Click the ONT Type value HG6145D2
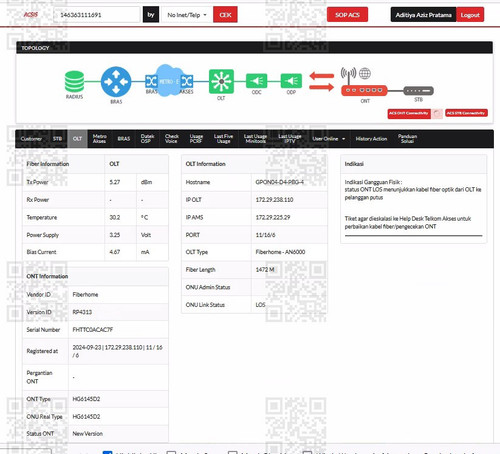The height and width of the screenshot is (454, 500). click(86, 399)
